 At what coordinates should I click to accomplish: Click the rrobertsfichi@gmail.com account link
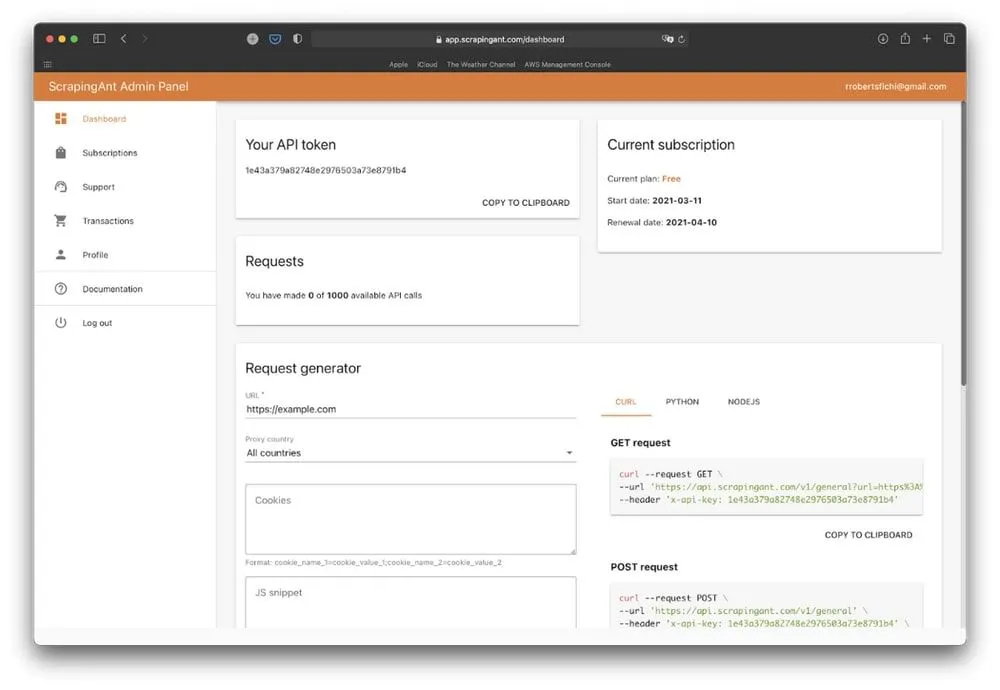pos(895,87)
